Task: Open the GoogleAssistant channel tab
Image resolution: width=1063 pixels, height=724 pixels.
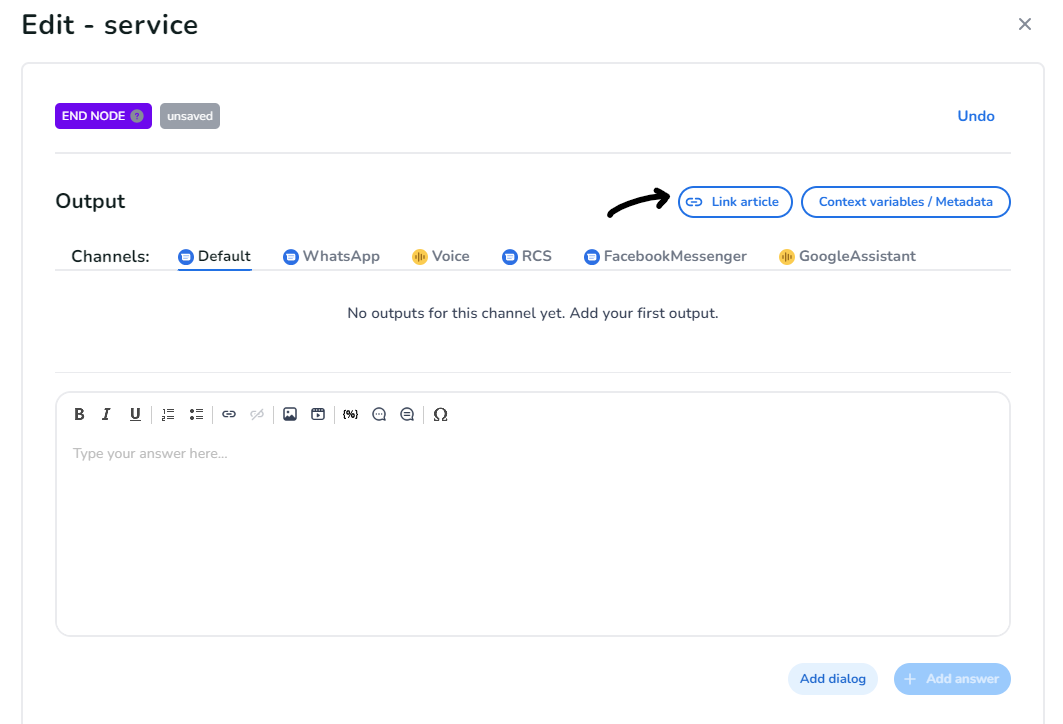Action: click(x=847, y=256)
